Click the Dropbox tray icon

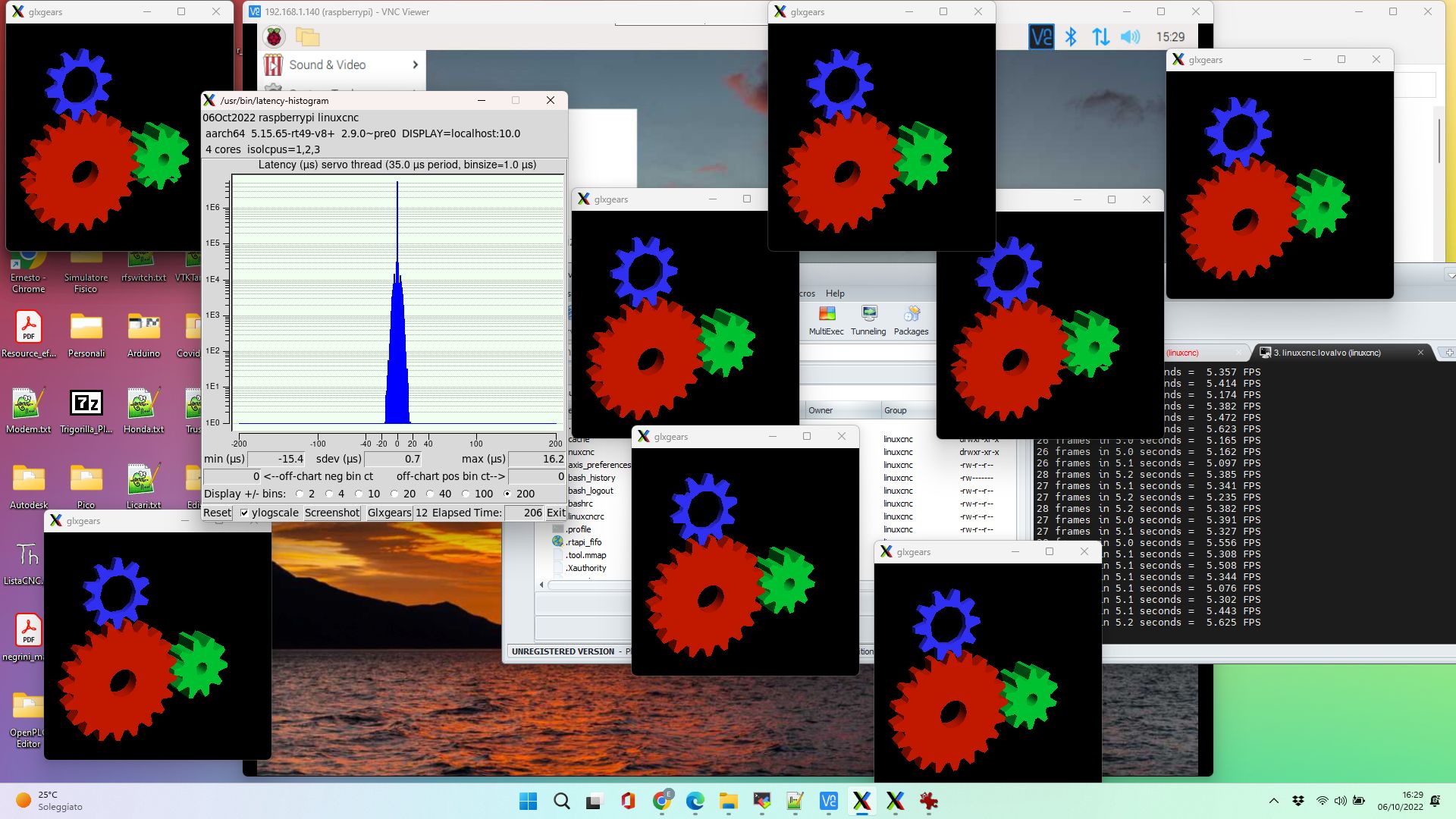click(x=1298, y=801)
